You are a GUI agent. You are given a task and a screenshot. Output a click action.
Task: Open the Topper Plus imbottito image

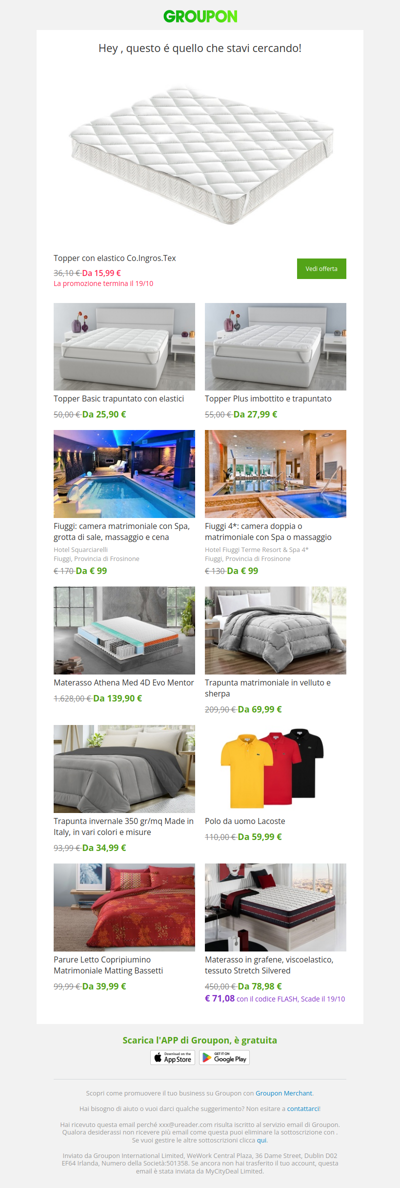coord(276,346)
